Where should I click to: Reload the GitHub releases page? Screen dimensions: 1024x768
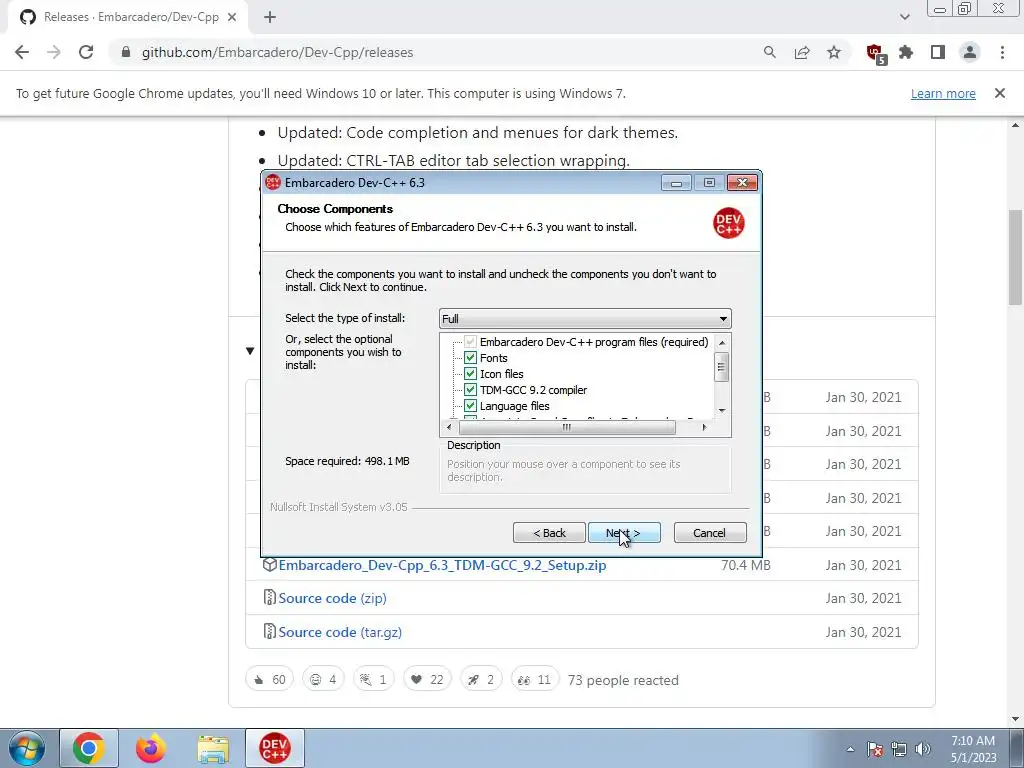[x=86, y=52]
